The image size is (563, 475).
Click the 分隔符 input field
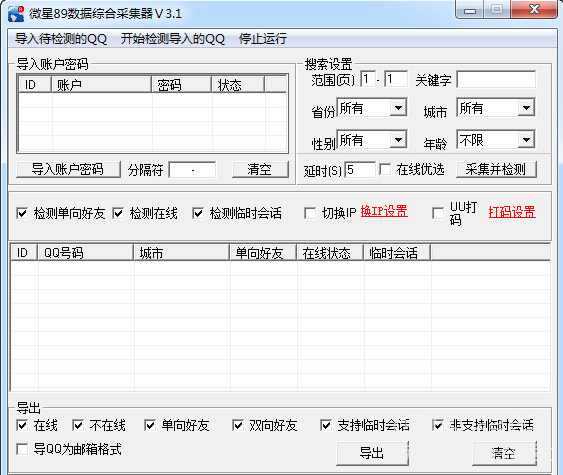[192, 170]
